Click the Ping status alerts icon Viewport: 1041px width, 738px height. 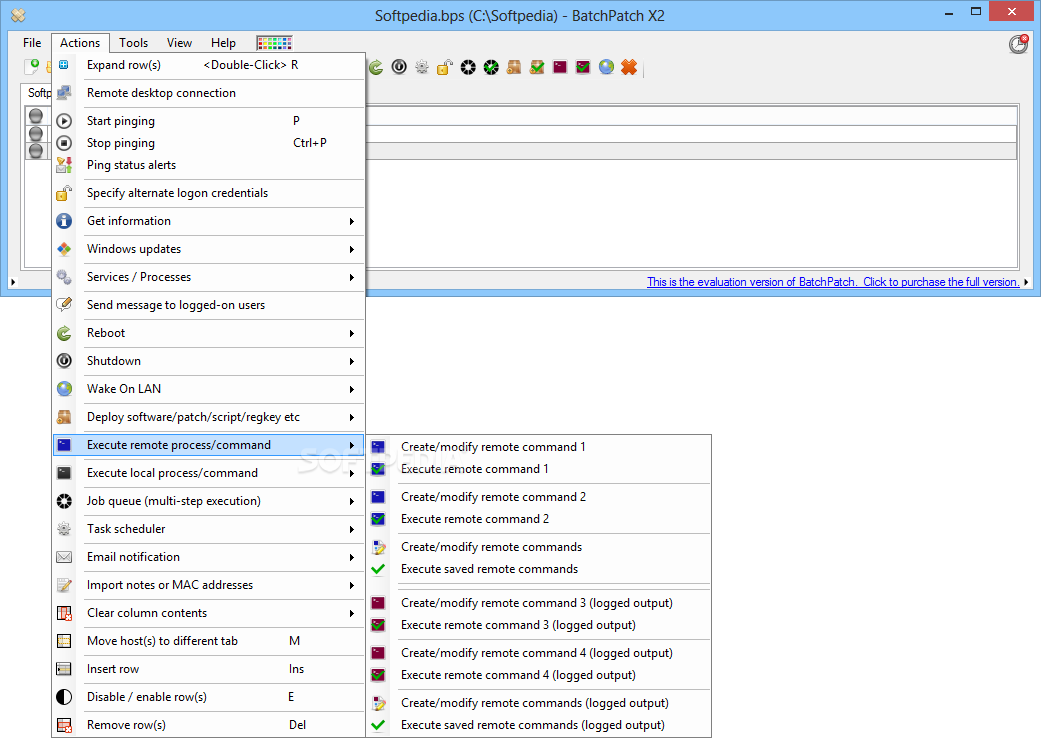[64, 165]
